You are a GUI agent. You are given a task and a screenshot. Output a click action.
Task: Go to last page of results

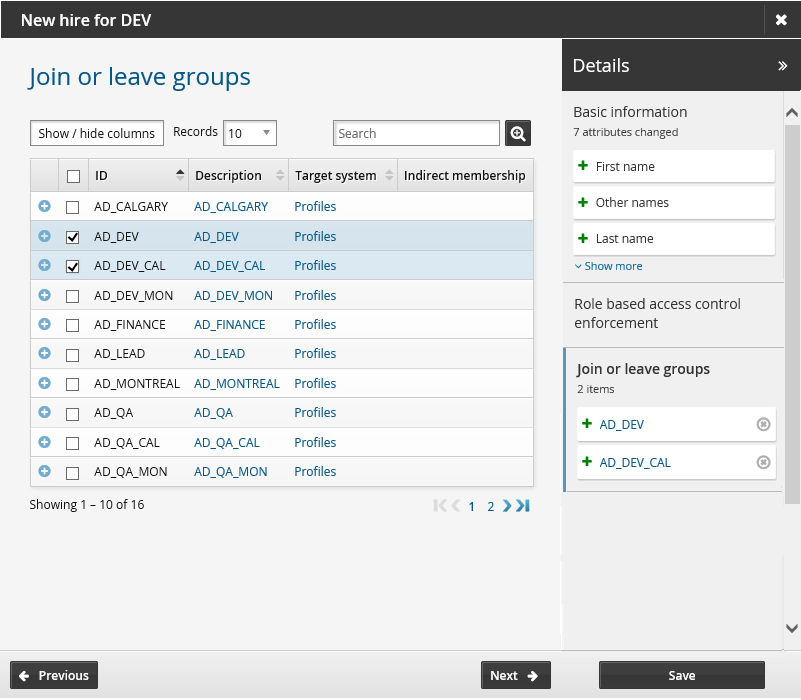pyautogui.click(x=523, y=506)
